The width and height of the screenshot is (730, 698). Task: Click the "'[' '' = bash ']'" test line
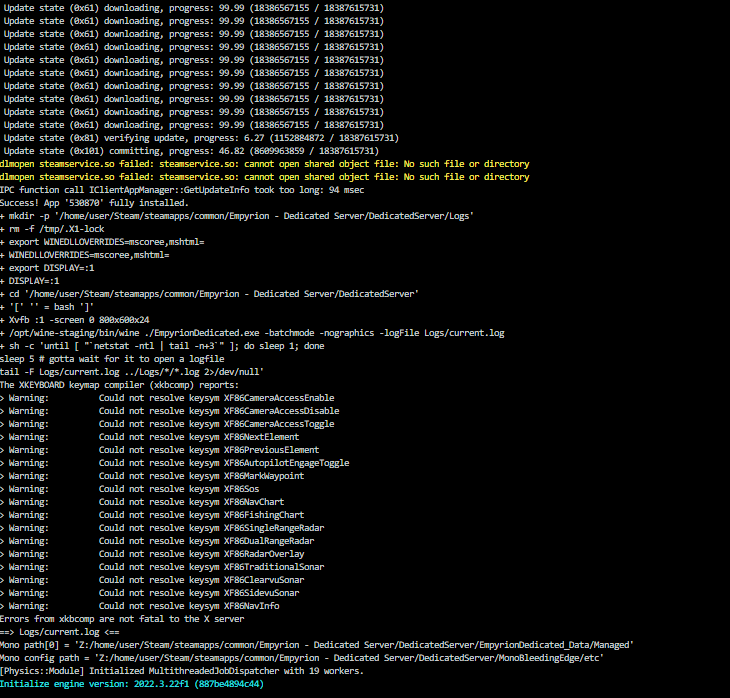pyautogui.click(x=47, y=307)
